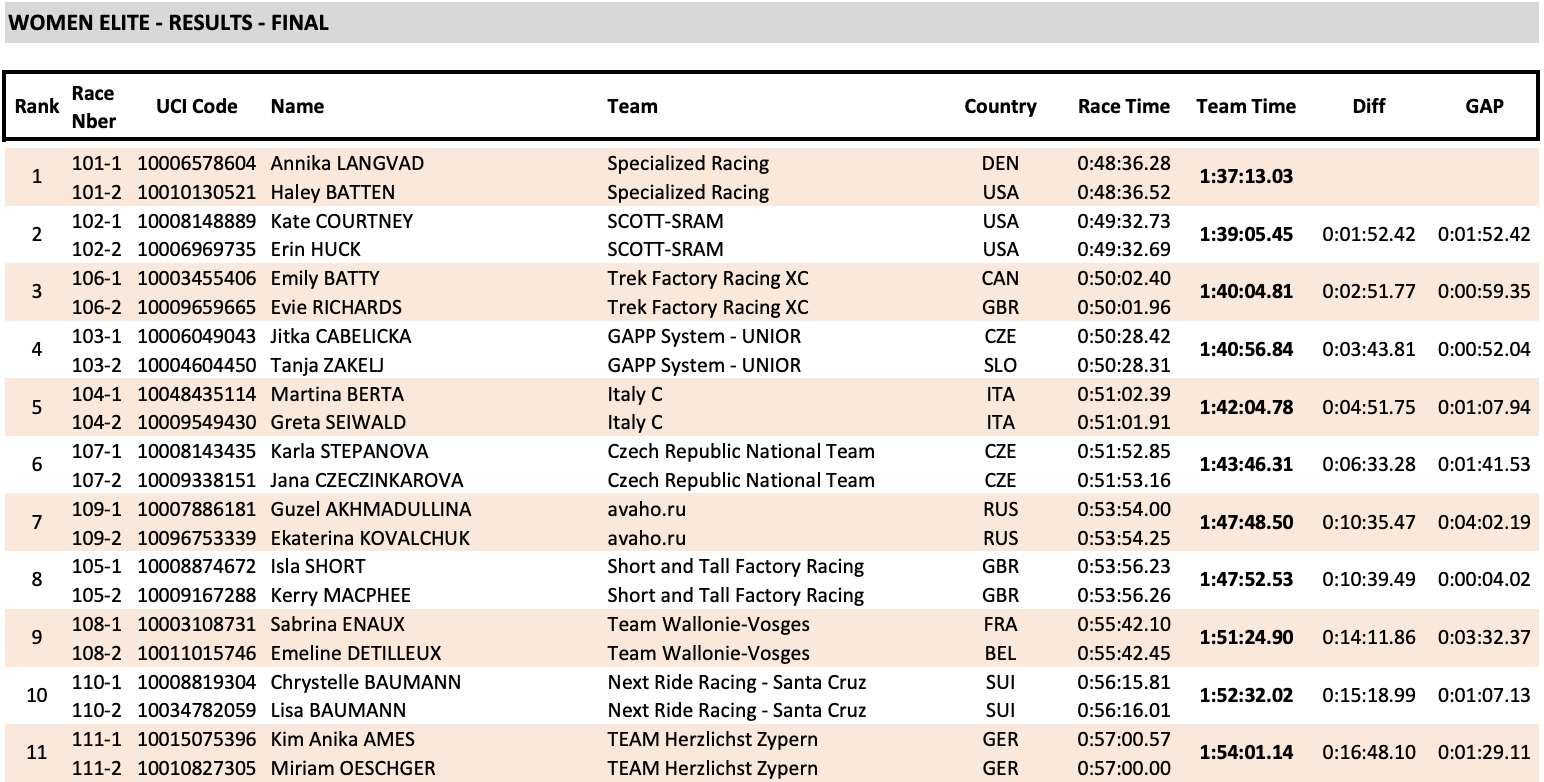Click race time 0:53:54.00
1544x782 pixels.
1124,509
